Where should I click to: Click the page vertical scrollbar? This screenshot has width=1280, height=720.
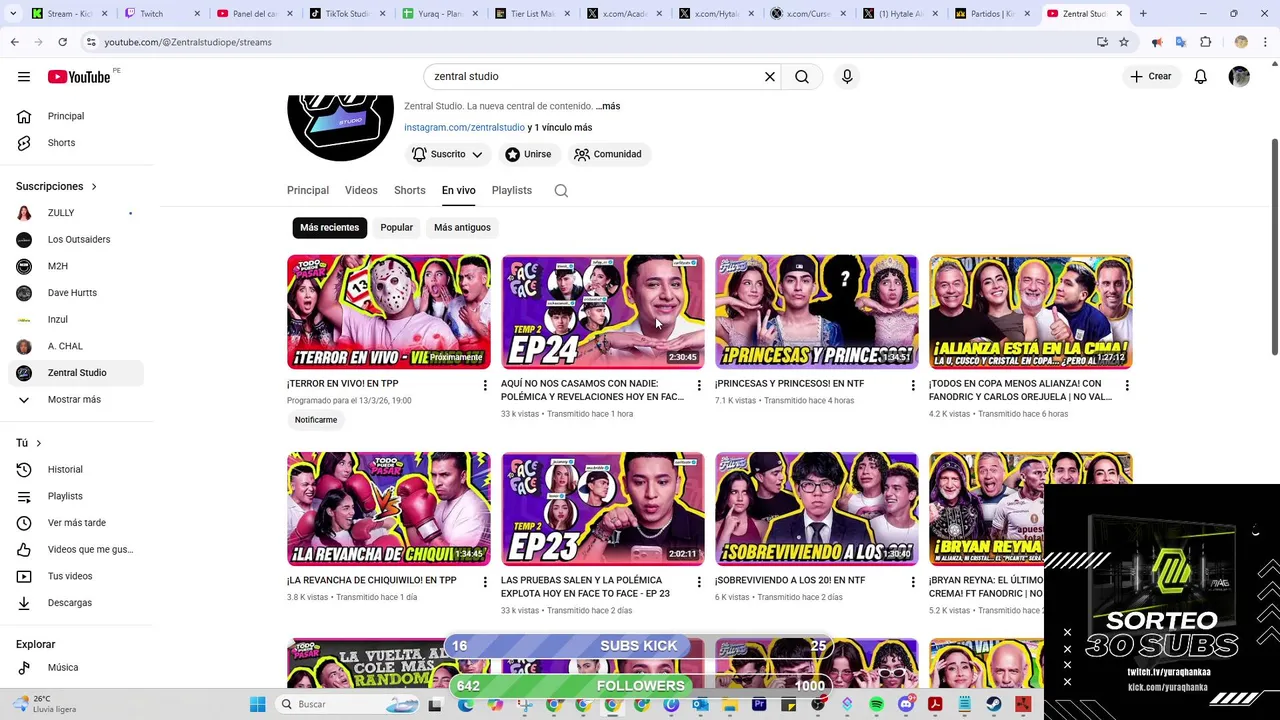(x=1274, y=245)
